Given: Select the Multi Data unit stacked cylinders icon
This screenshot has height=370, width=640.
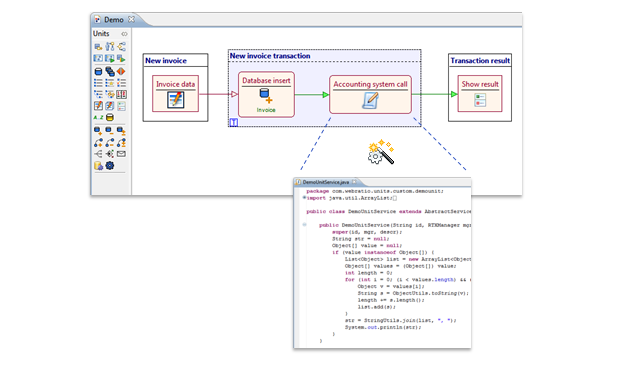Looking at the screenshot, I should pos(110,71).
